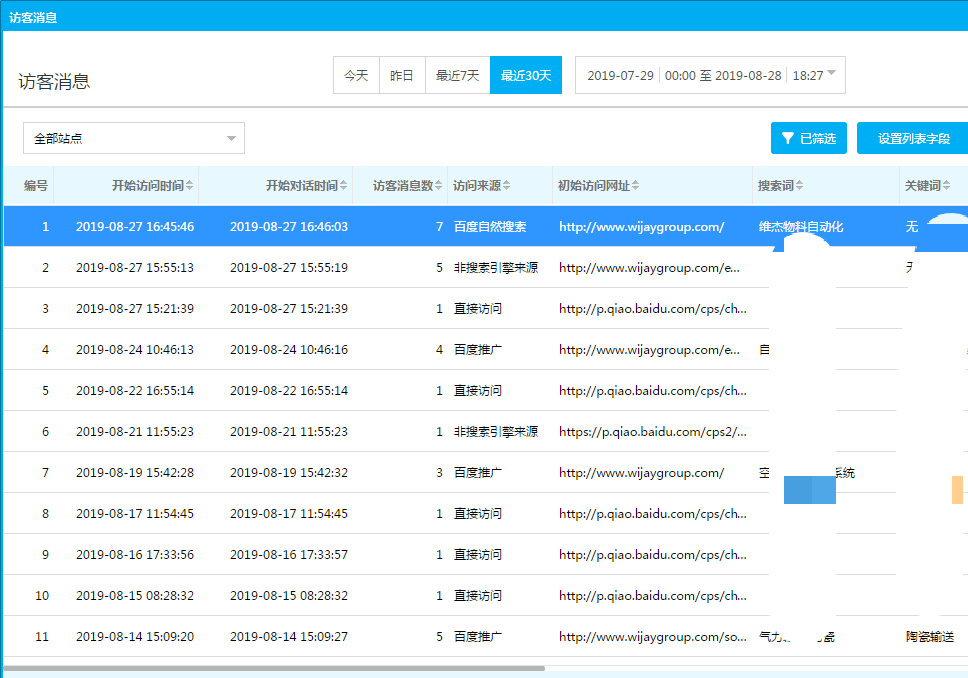Open the 2019-07-29 start date field

click(x=620, y=75)
